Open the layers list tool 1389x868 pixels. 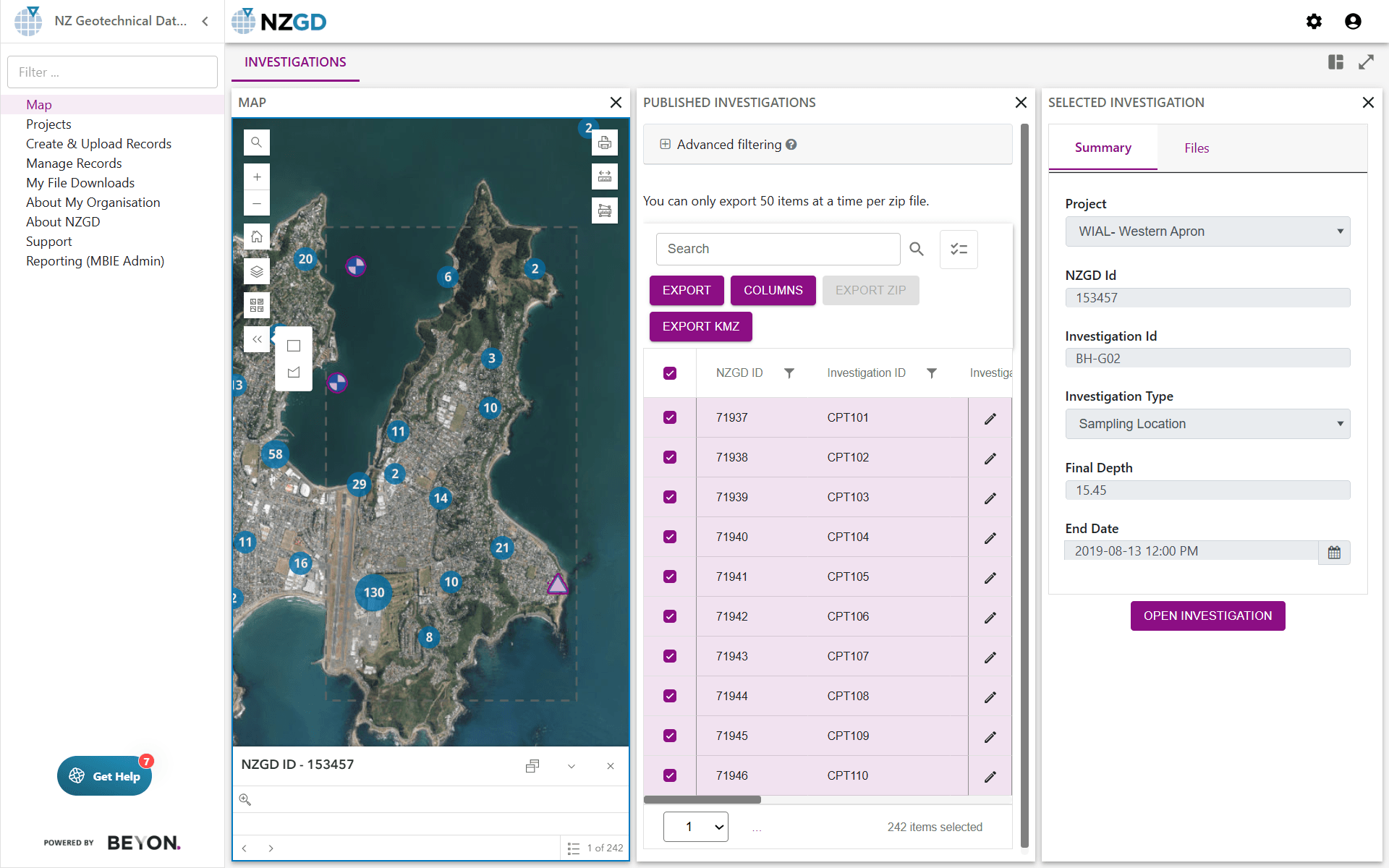coord(257,271)
